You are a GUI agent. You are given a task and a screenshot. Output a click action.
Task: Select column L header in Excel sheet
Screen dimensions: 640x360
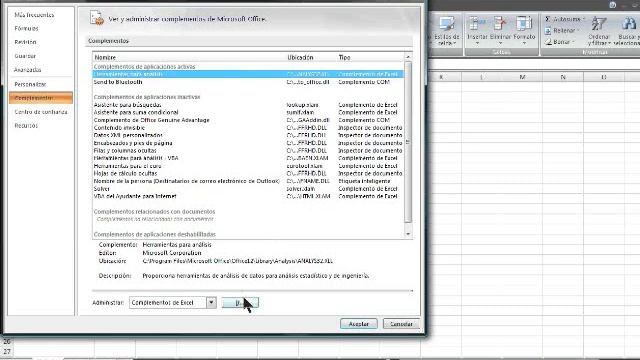tap(482, 77)
